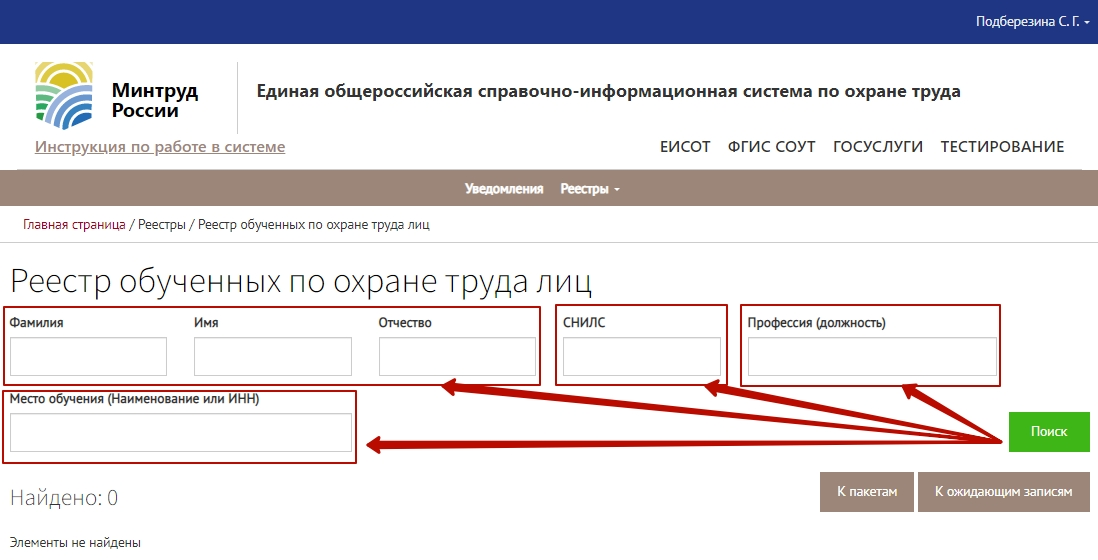Open the Инструкция по работе в системе link
Viewport: 1098px width, 560px height.
point(160,147)
